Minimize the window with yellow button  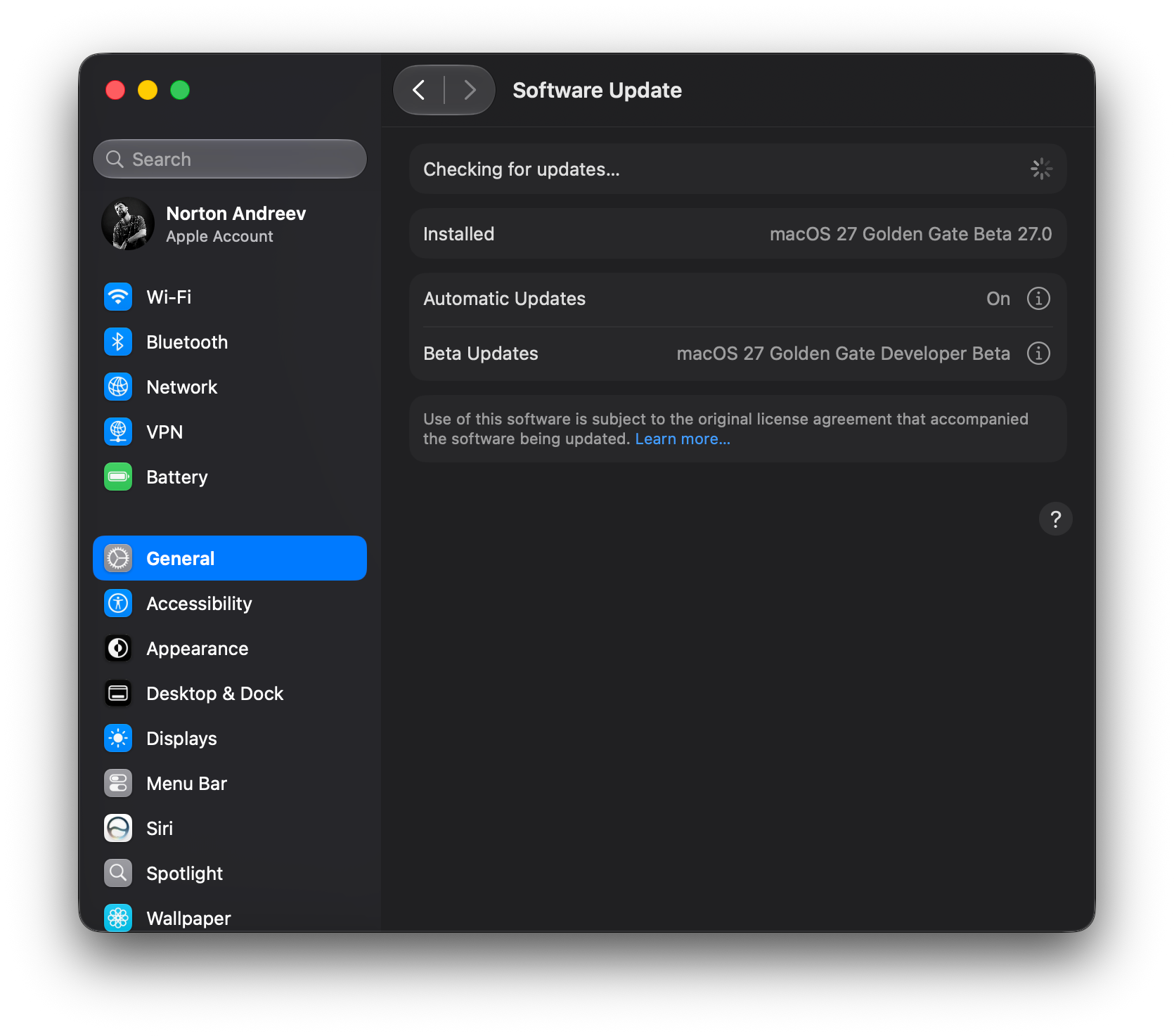coord(148,90)
